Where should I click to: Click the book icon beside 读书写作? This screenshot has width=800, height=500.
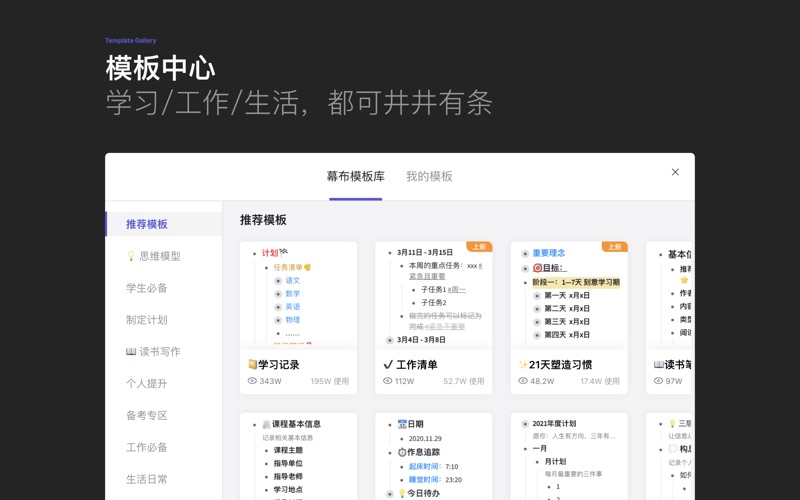tap(131, 352)
